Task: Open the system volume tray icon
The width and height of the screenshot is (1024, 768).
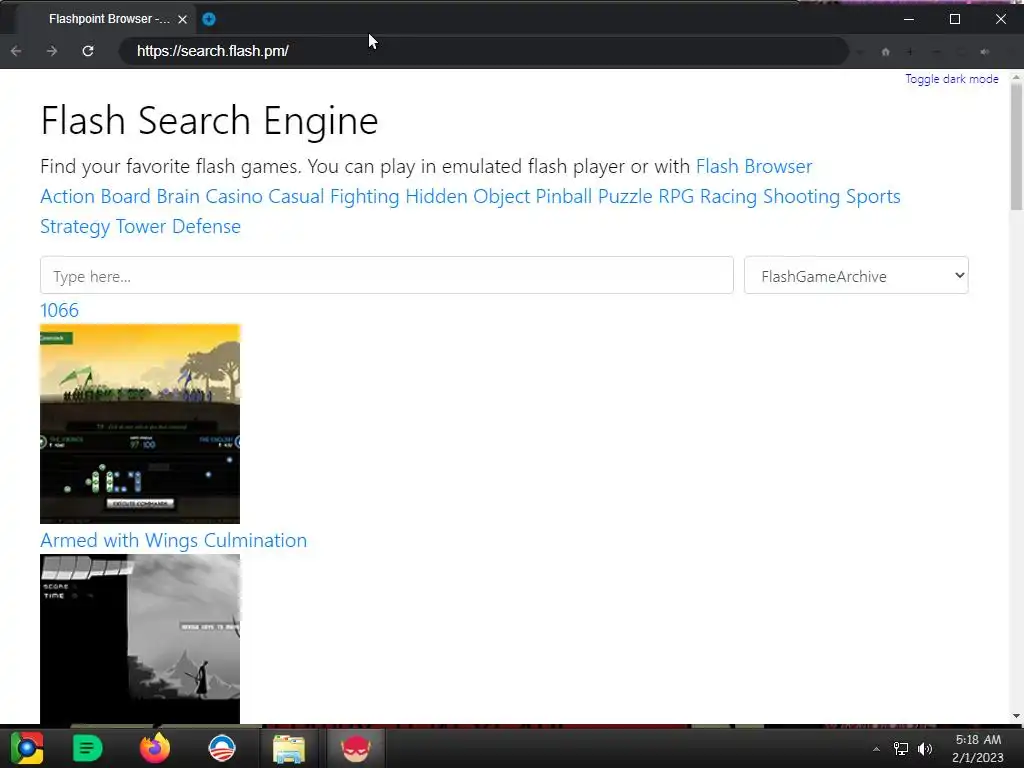Action: 925,749
